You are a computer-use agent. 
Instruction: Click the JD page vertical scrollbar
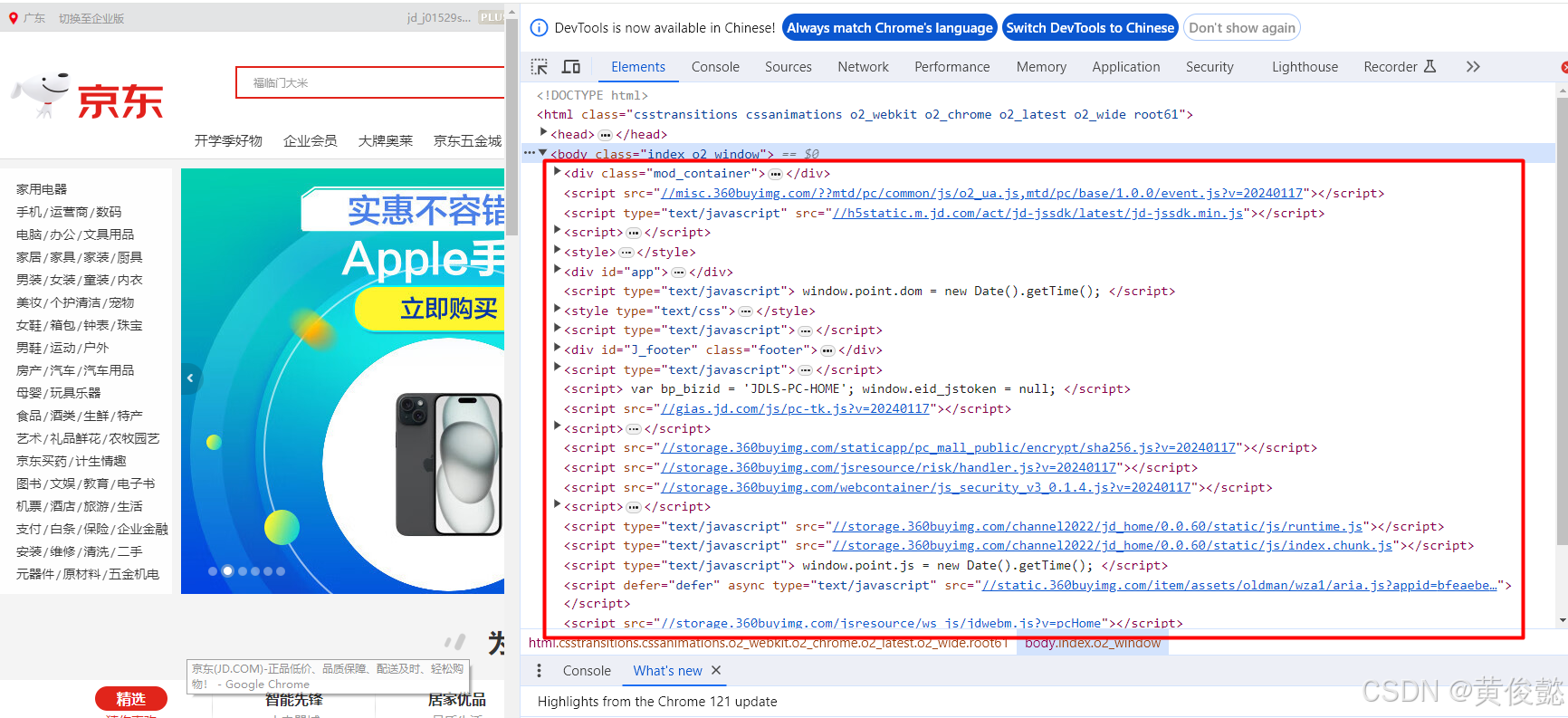(512, 127)
